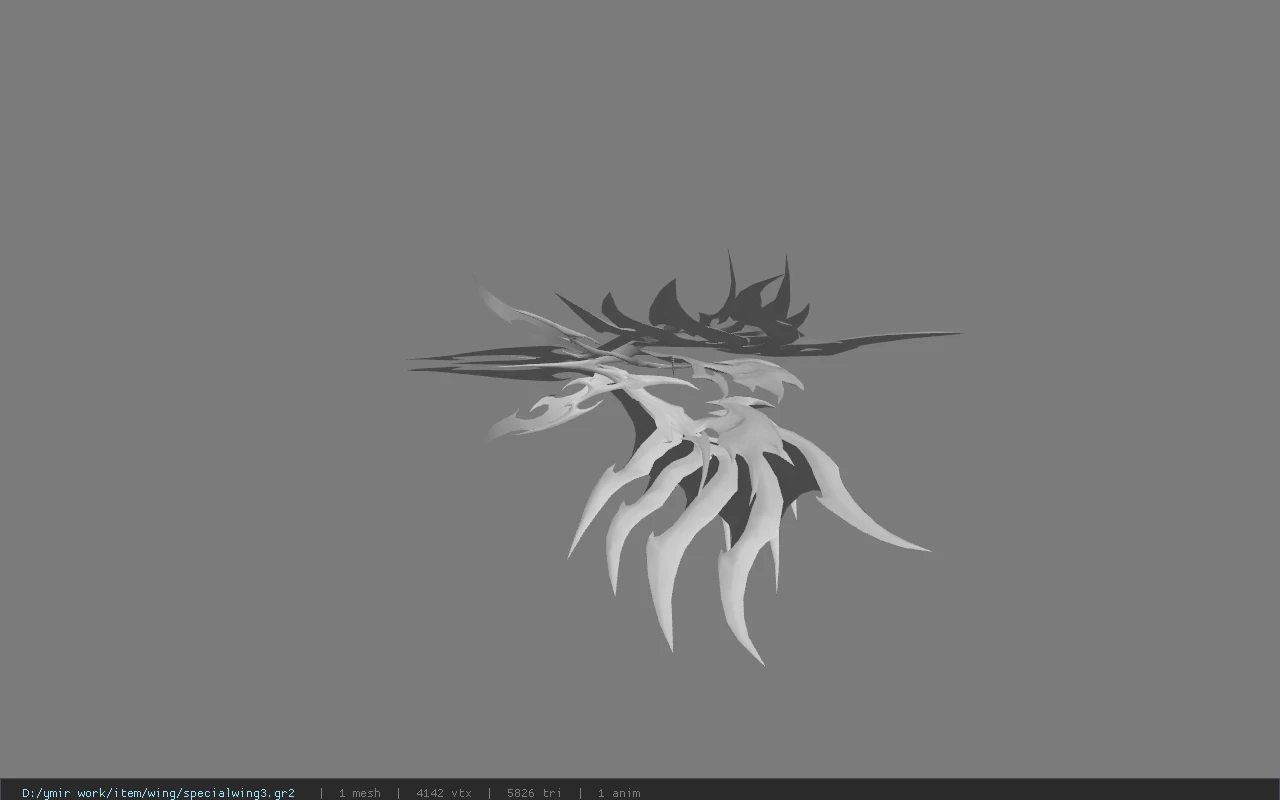Screen dimensions: 1280x800
Task: Click the file path specialwing3.gr2 in status bar
Action: click(158, 793)
